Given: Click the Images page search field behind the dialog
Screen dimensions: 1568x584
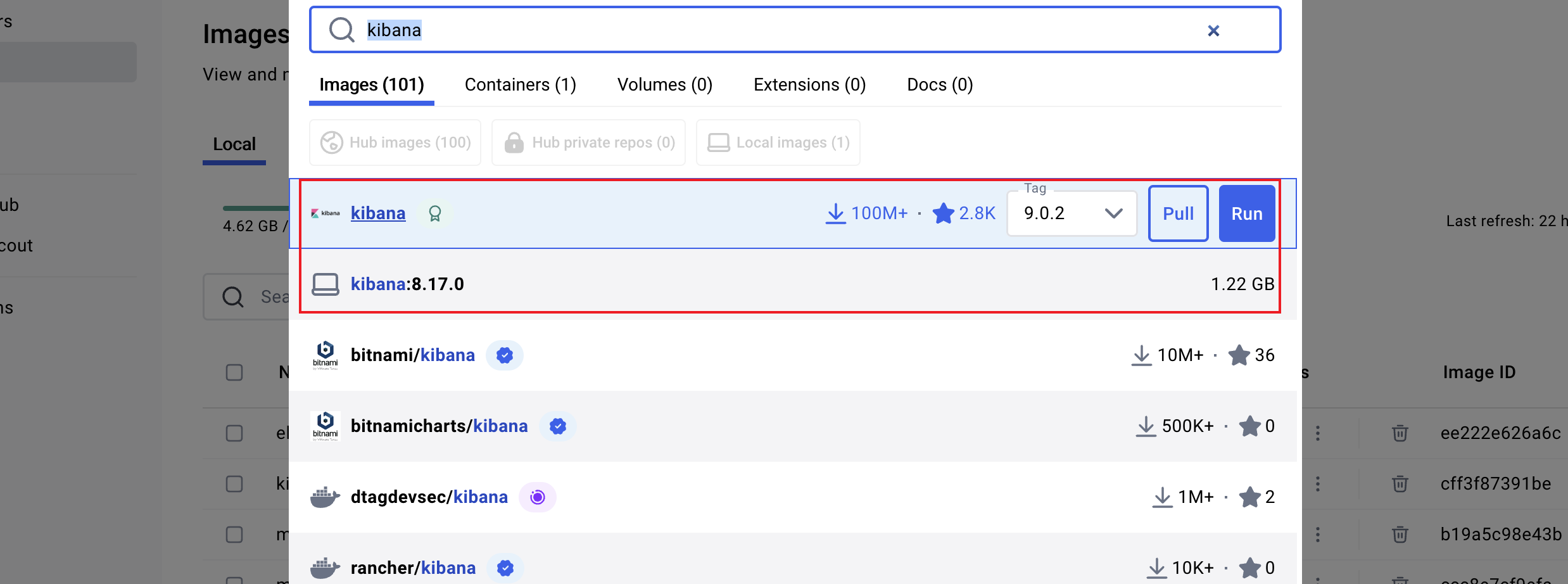Looking at the screenshot, I should click(246, 296).
